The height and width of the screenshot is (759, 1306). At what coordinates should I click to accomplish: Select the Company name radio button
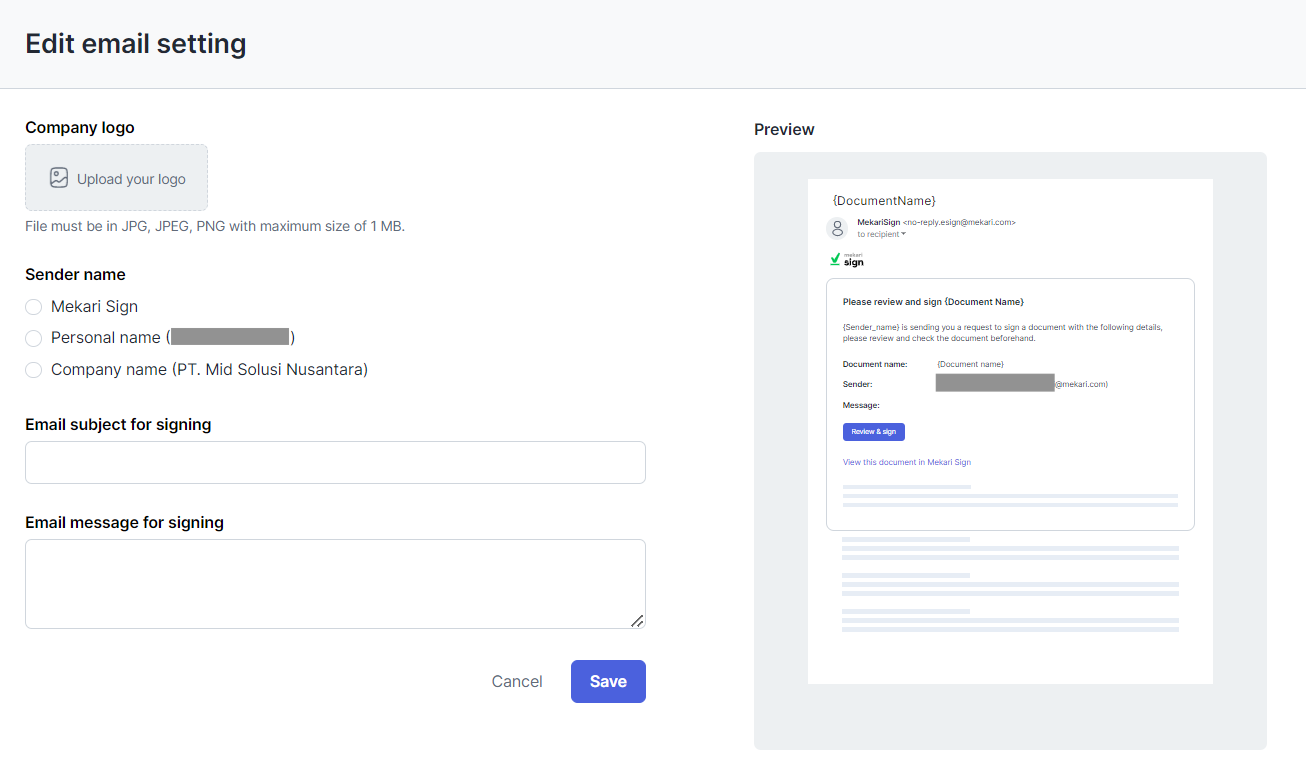[x=34, y=370]
